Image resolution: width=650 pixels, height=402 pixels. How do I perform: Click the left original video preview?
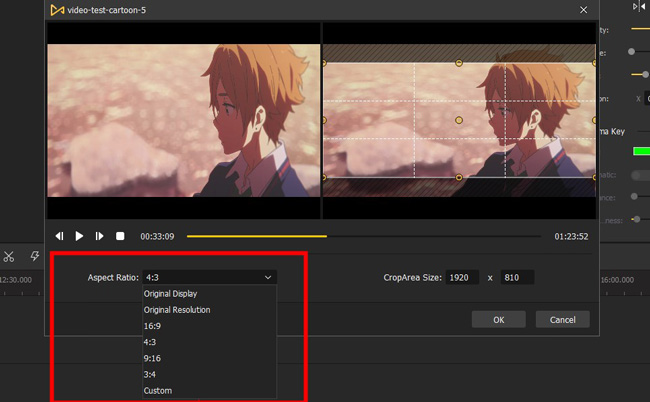pyautogui.click(x=184, y=120)
